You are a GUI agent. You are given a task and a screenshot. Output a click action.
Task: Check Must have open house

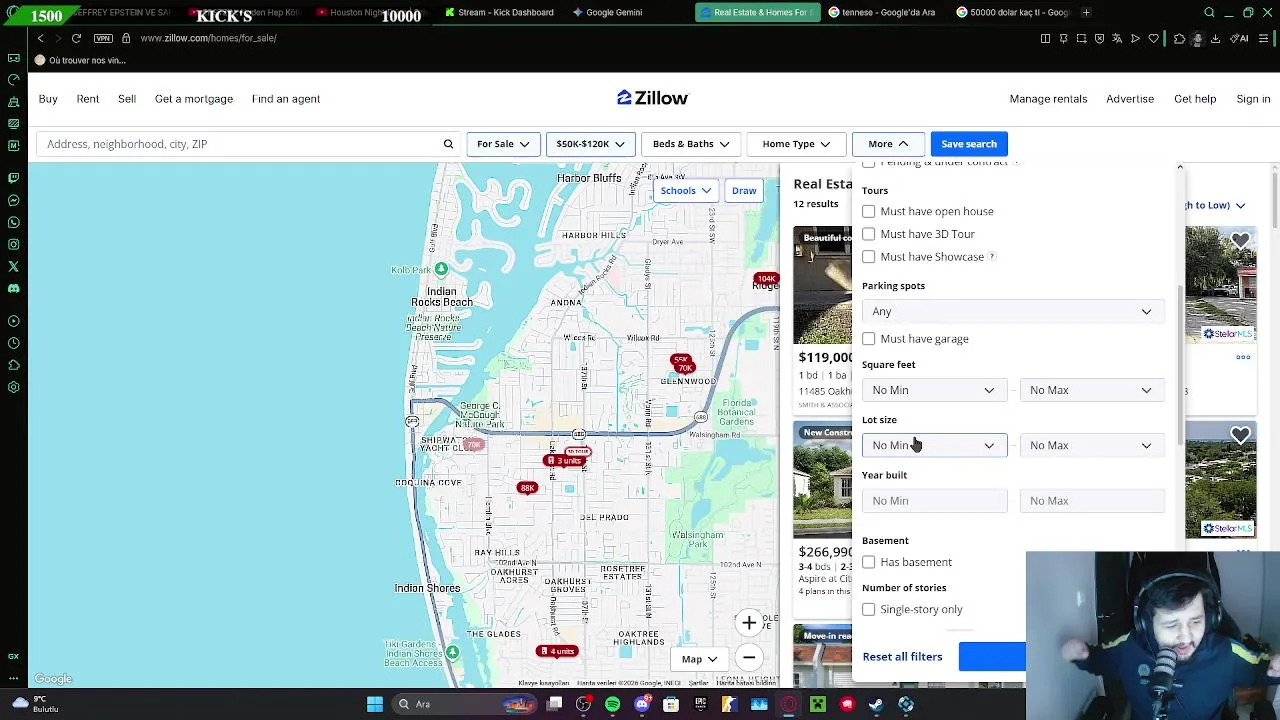868,211
